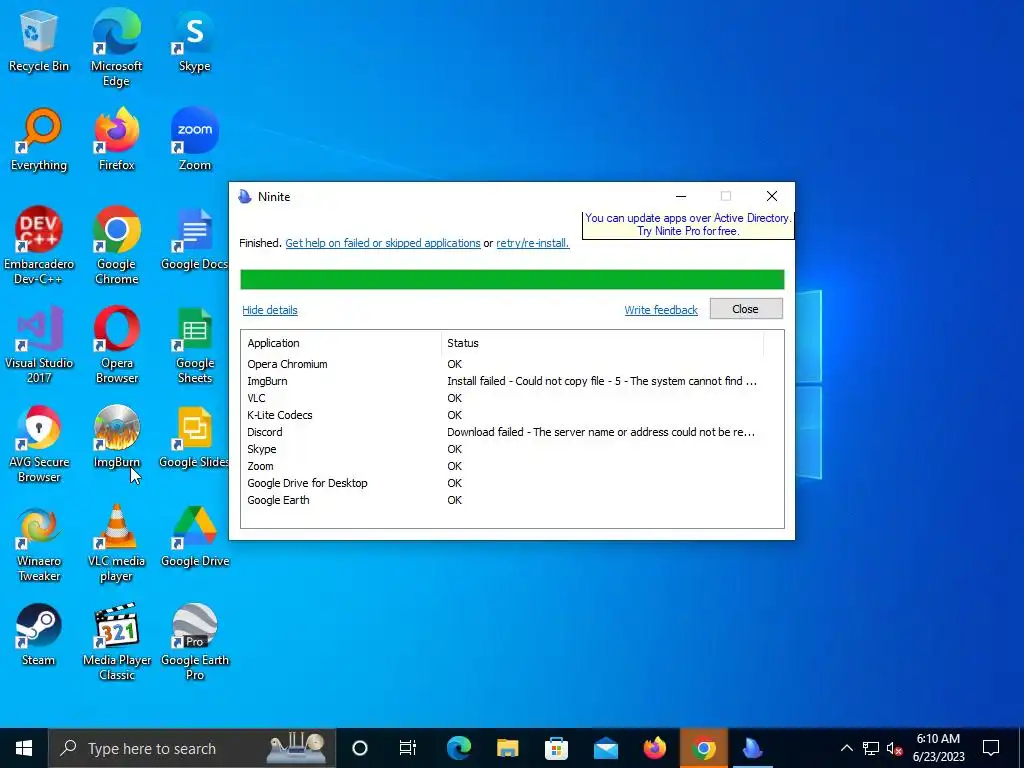The height and width of the screenshot is (768, 1024).
Task: Launch Edge from the taskbar
Action: click(x=458, y=748)
